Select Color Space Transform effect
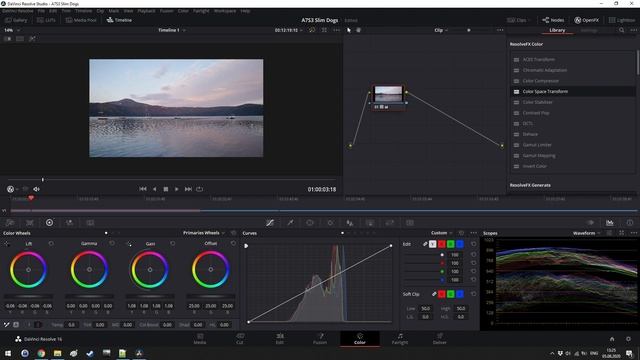640x360 pixels. pos(573,91)
